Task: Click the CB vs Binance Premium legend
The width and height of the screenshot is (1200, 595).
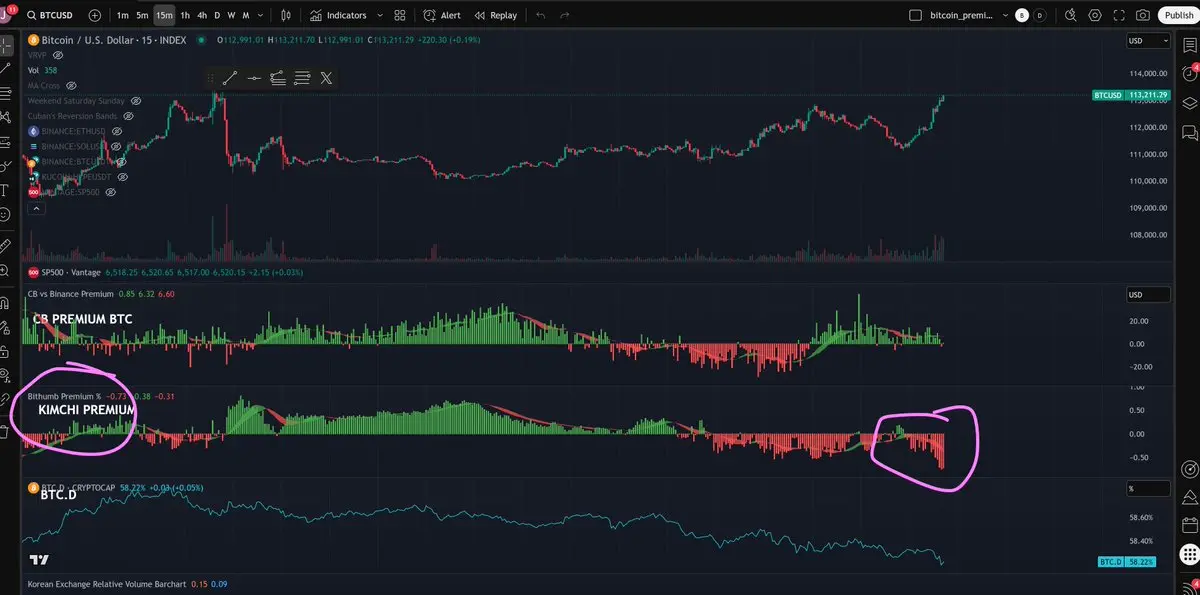Action: coord(70,294)
